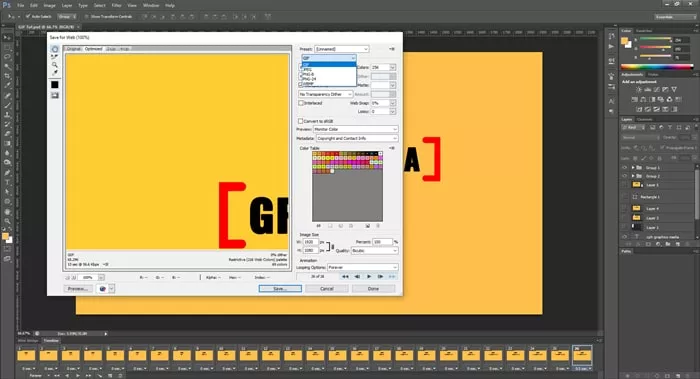Open the Optimize menu icon beside Preset

coord(392,49)
